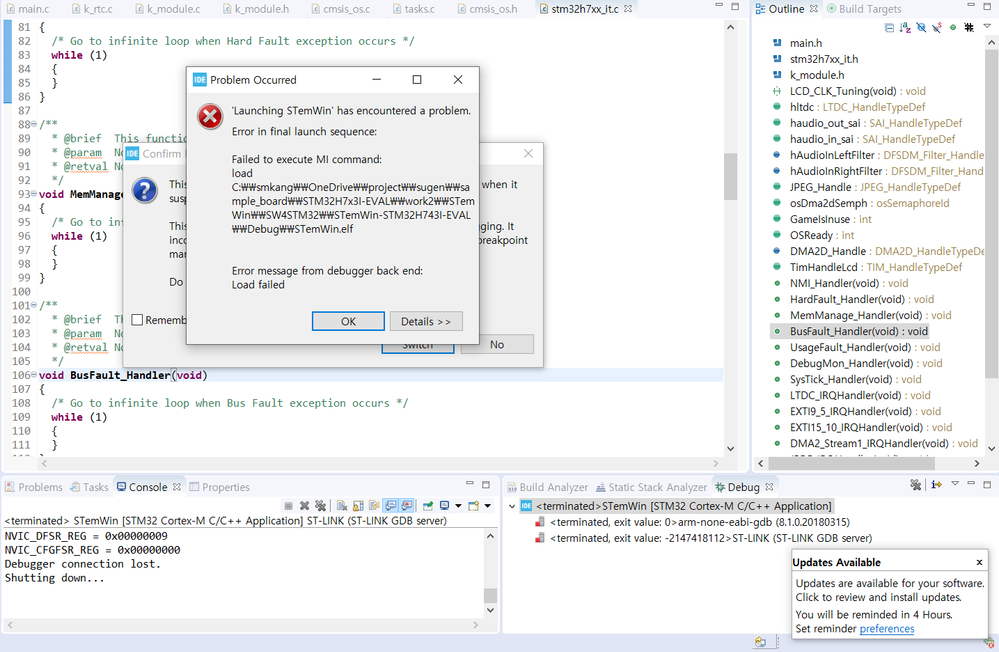The image size is (999, 652).
Task: Click instruction stepping mode icon in Debug view
Action: point(936,485)
